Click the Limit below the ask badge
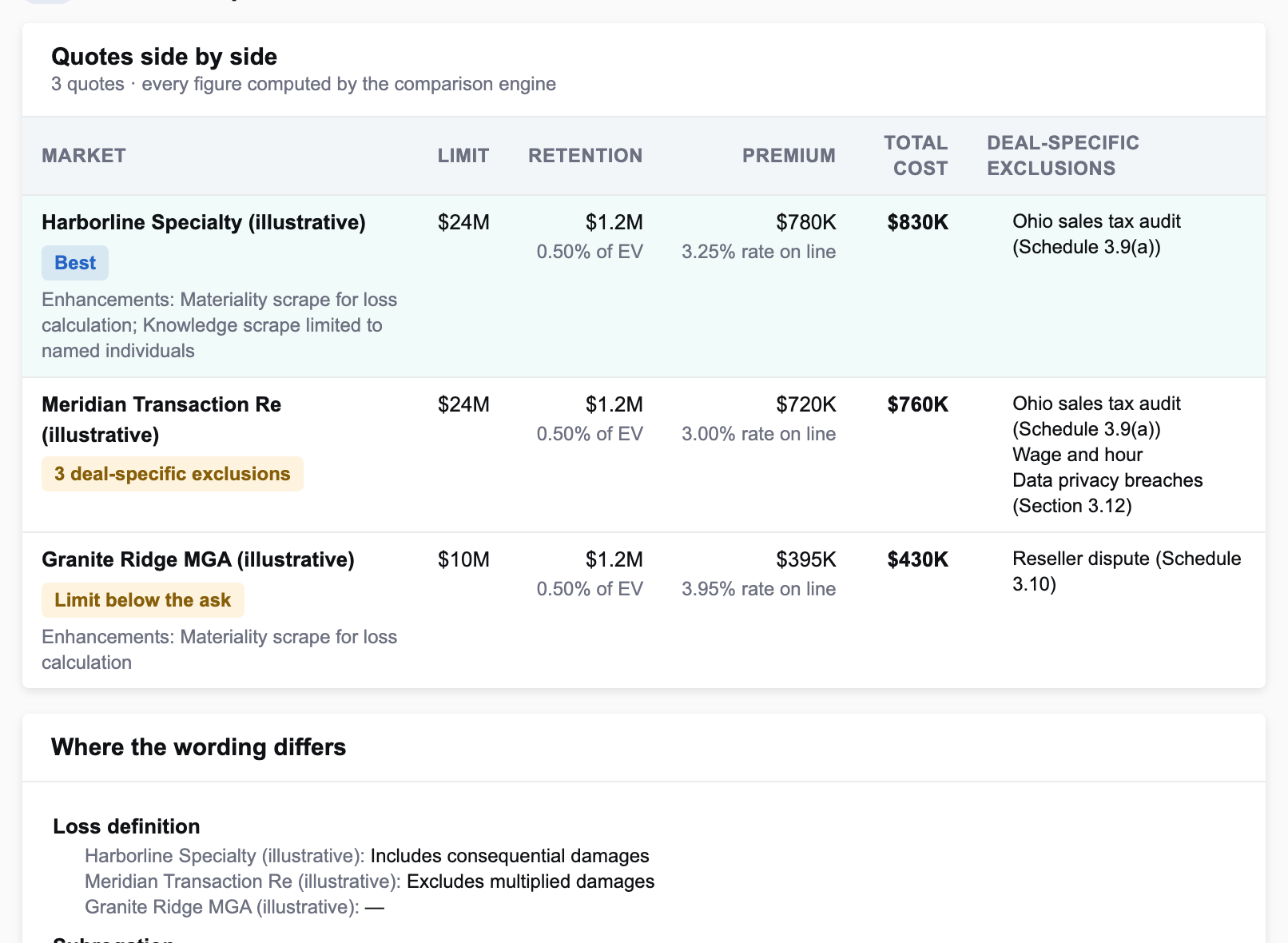1288x943 pixels. coord(143,600)
